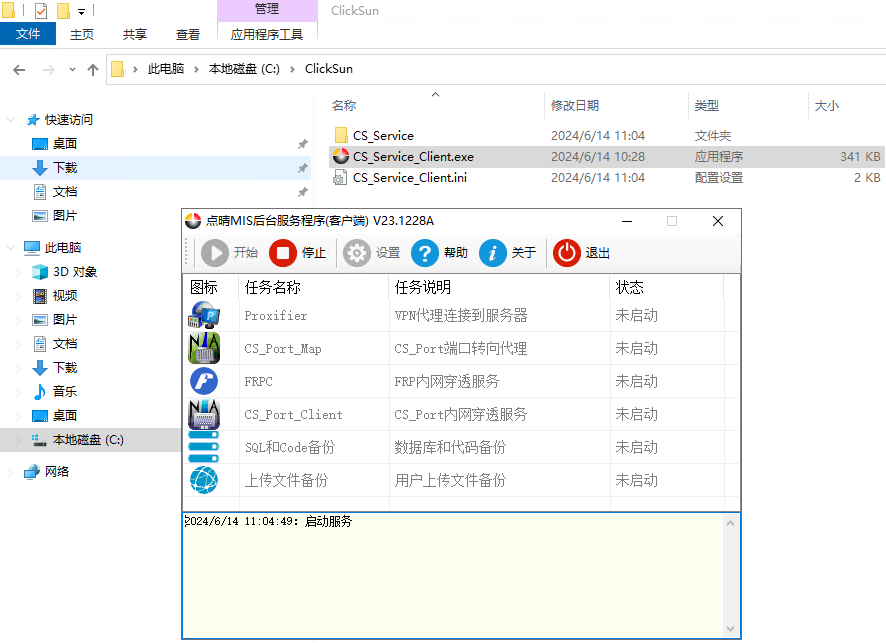Switch to the 共享 ribbon tab
Image resolution: width=886 pixels, height=643 pixels.
point(135,34)
